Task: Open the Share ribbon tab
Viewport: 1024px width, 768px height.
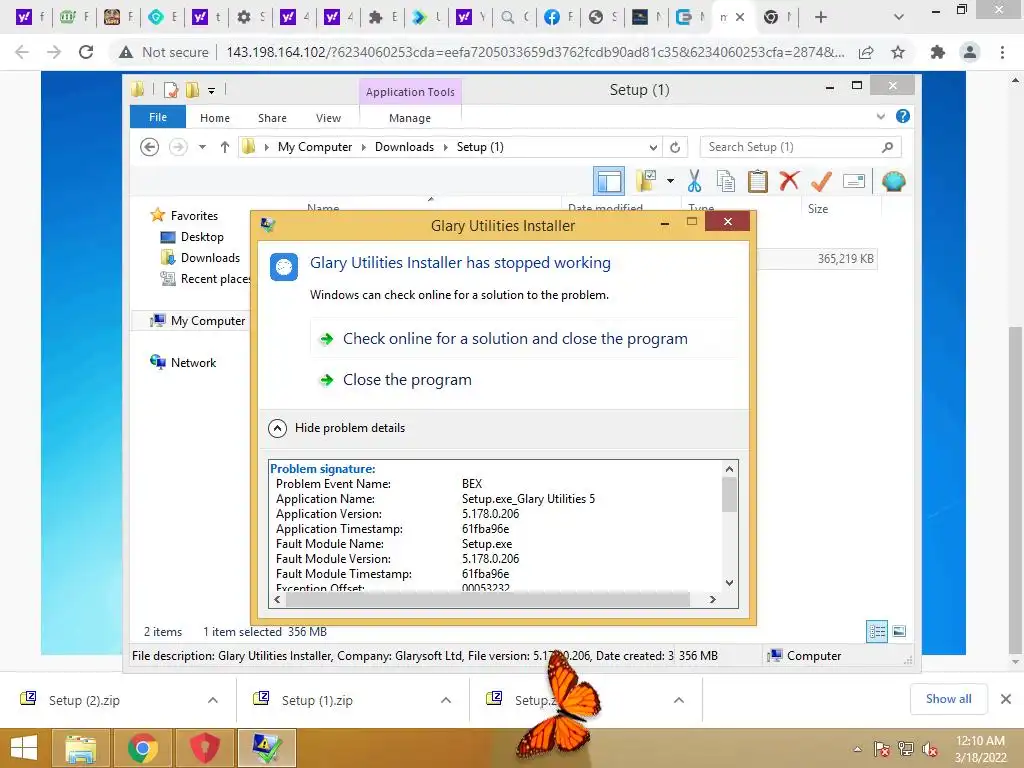Action: (272, 118)
